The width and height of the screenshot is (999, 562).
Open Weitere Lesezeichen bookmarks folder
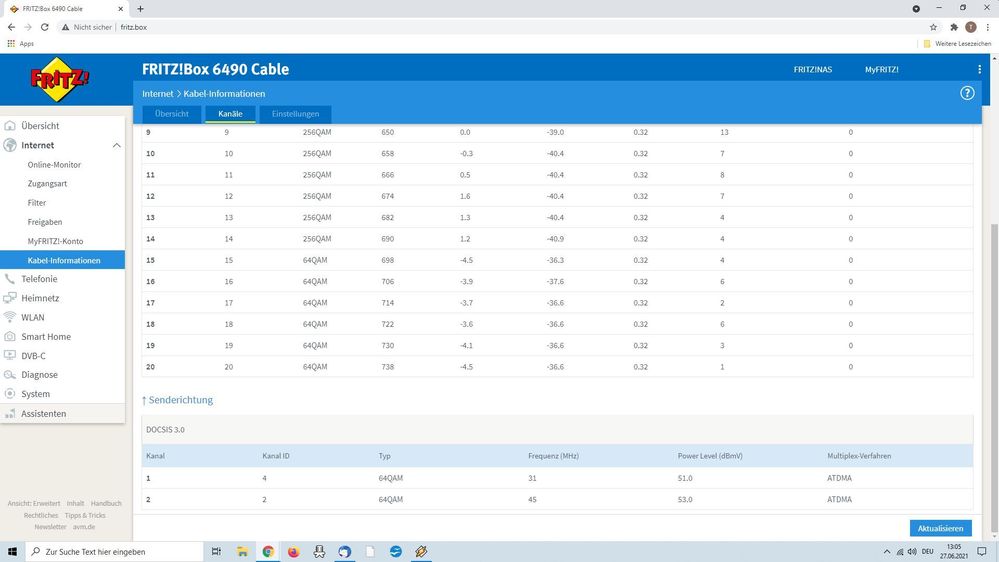coord(957,44)
